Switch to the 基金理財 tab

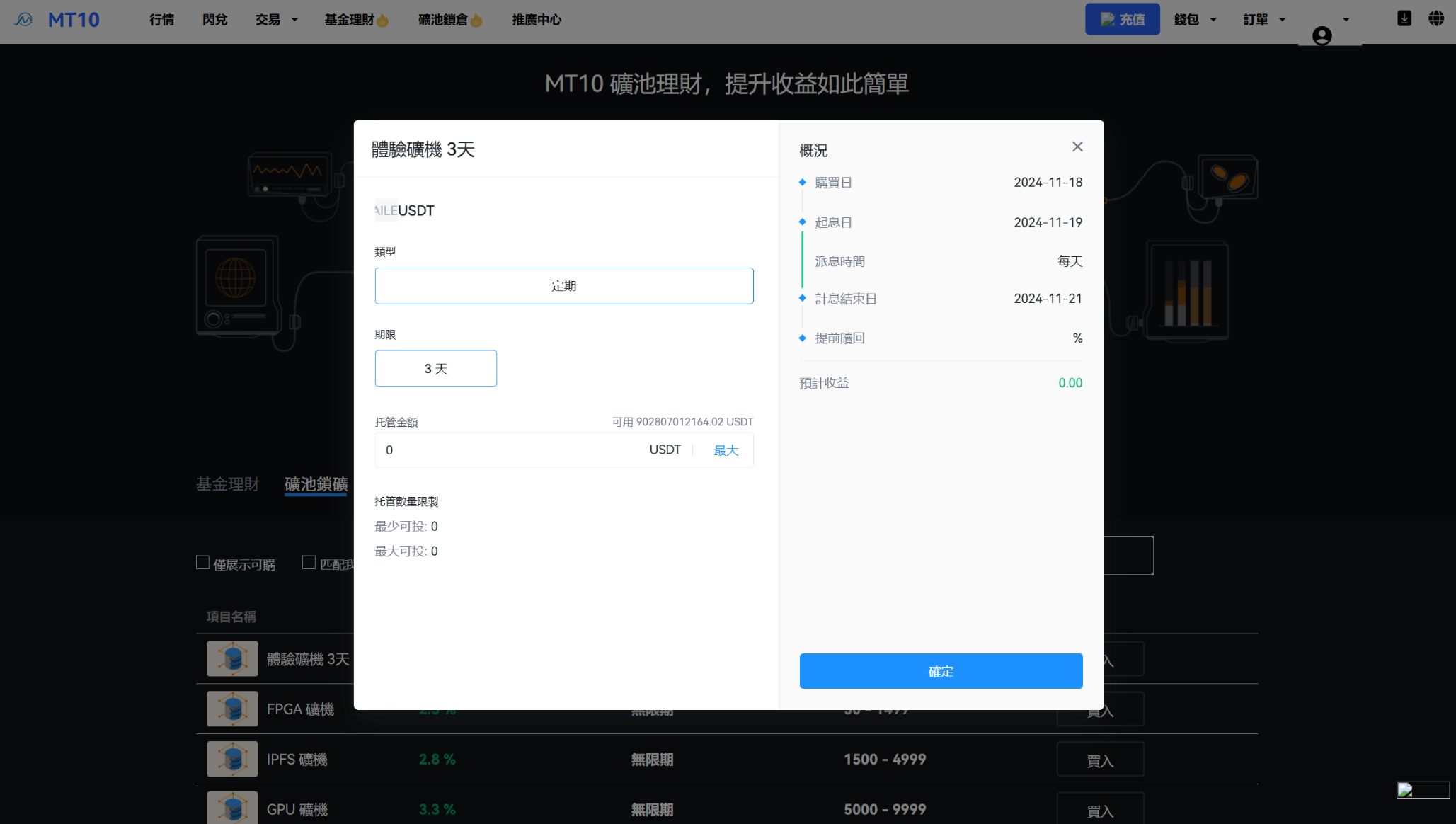click(x=228, y=484)
